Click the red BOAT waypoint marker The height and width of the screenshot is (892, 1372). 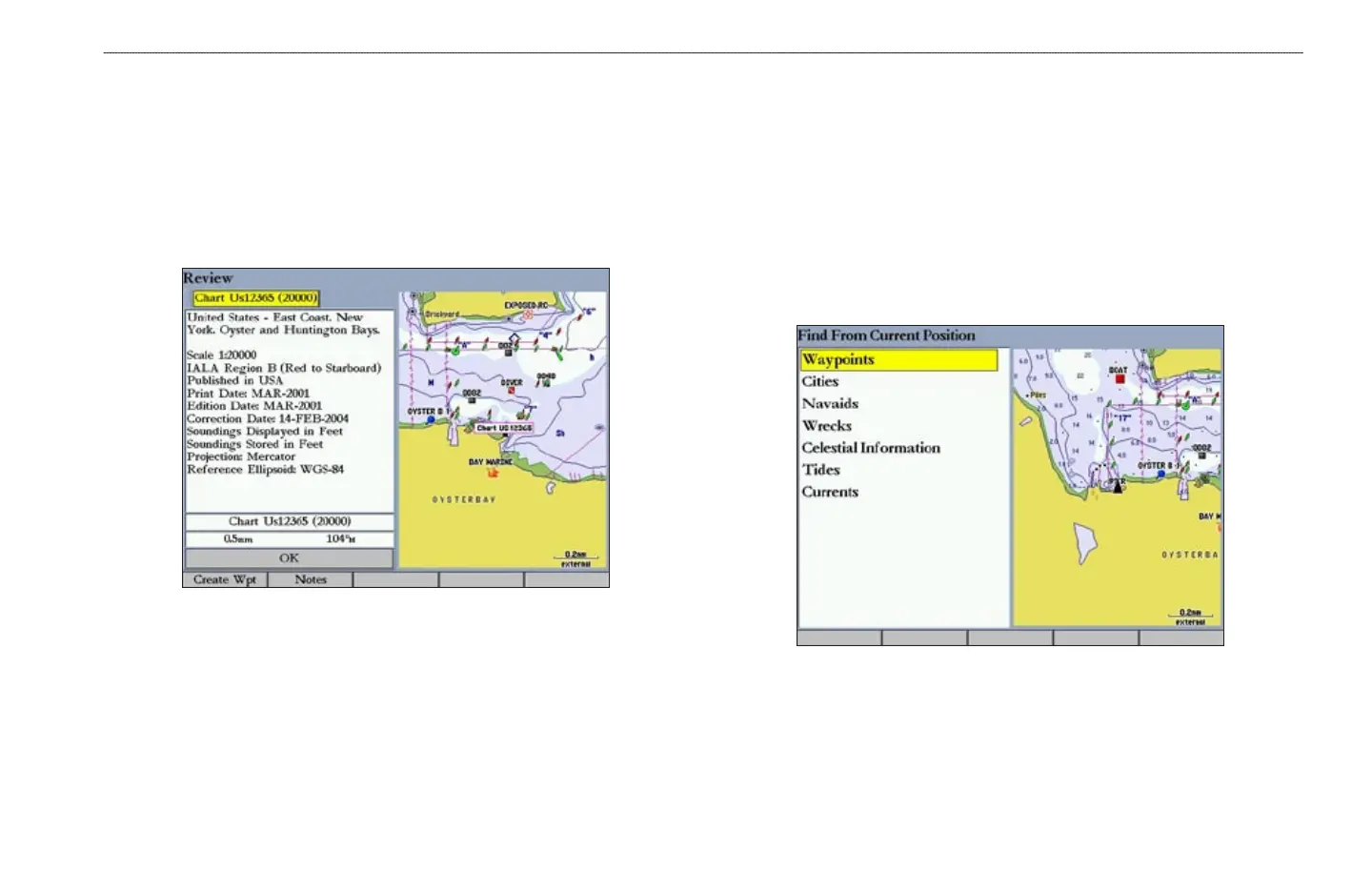pos(1120,379)
